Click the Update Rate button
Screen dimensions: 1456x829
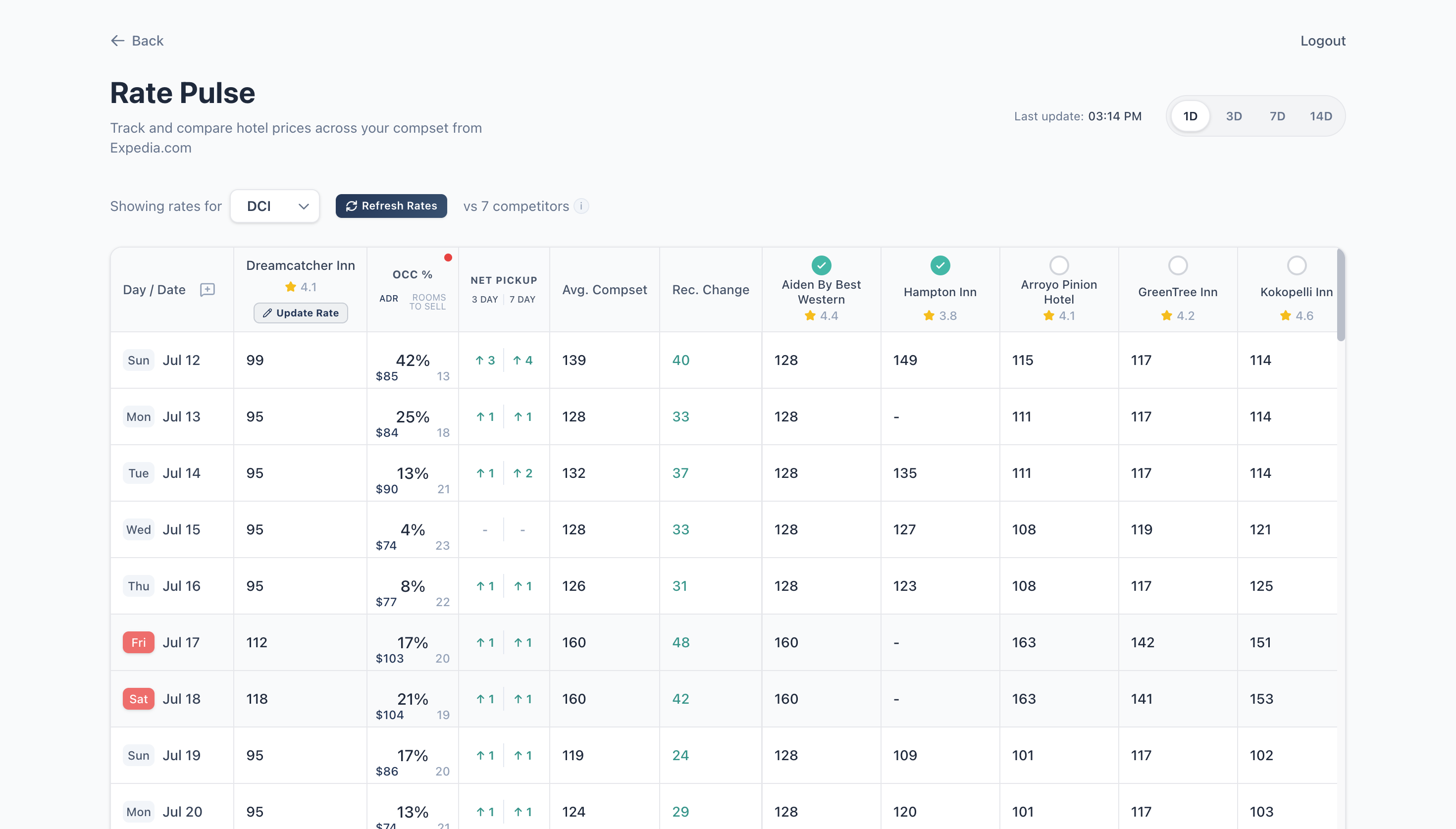coord(301,313)
